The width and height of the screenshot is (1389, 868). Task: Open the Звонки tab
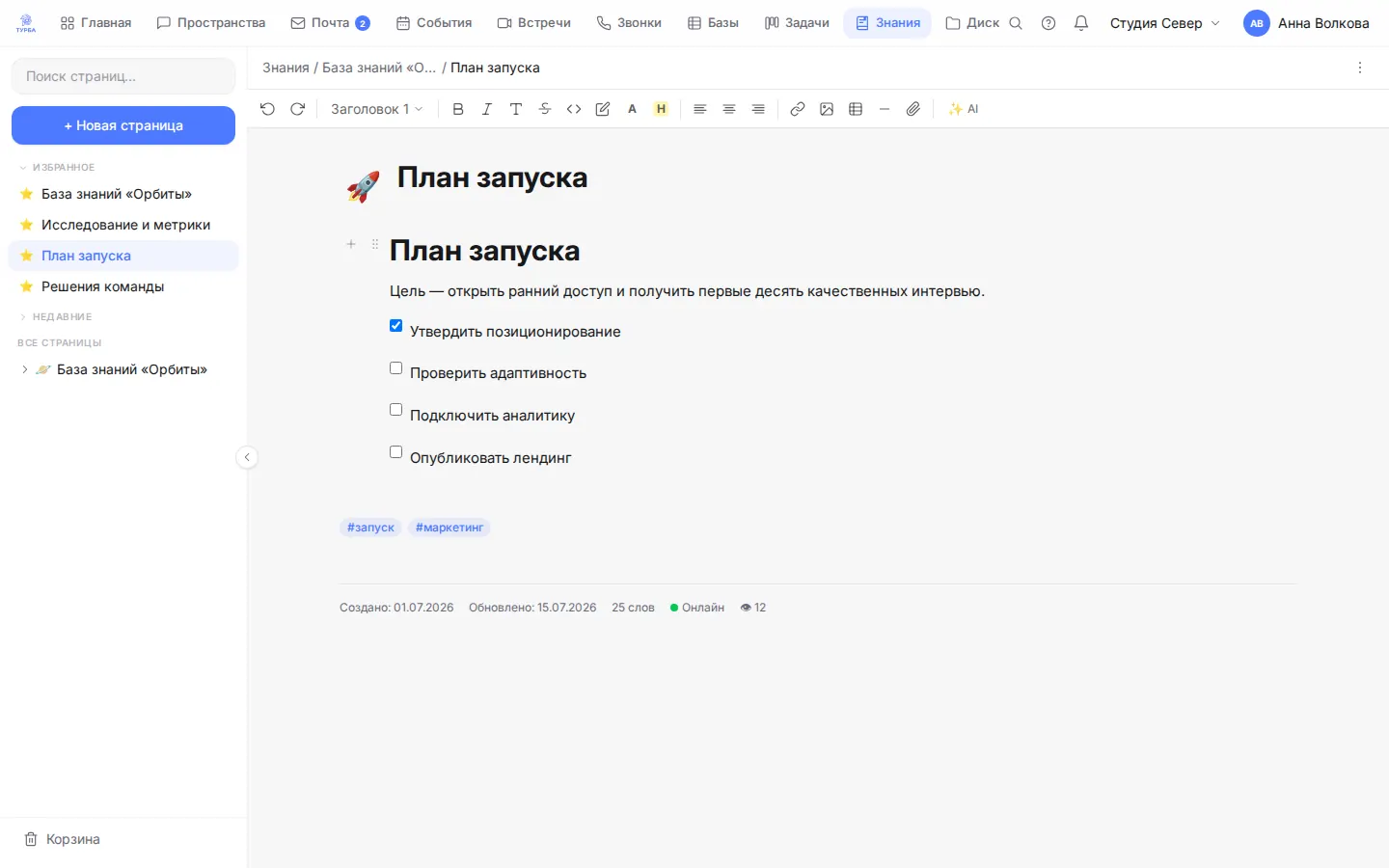click(629, 23)
